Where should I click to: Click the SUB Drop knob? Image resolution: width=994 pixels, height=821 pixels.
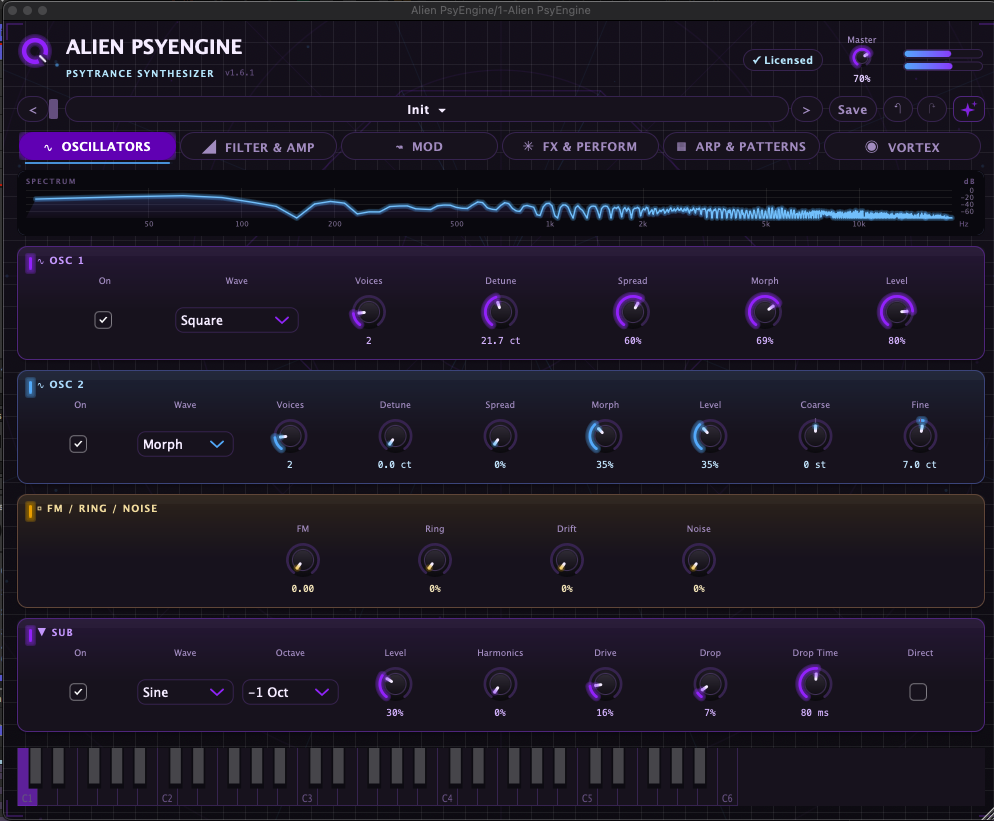click(710, 684)
